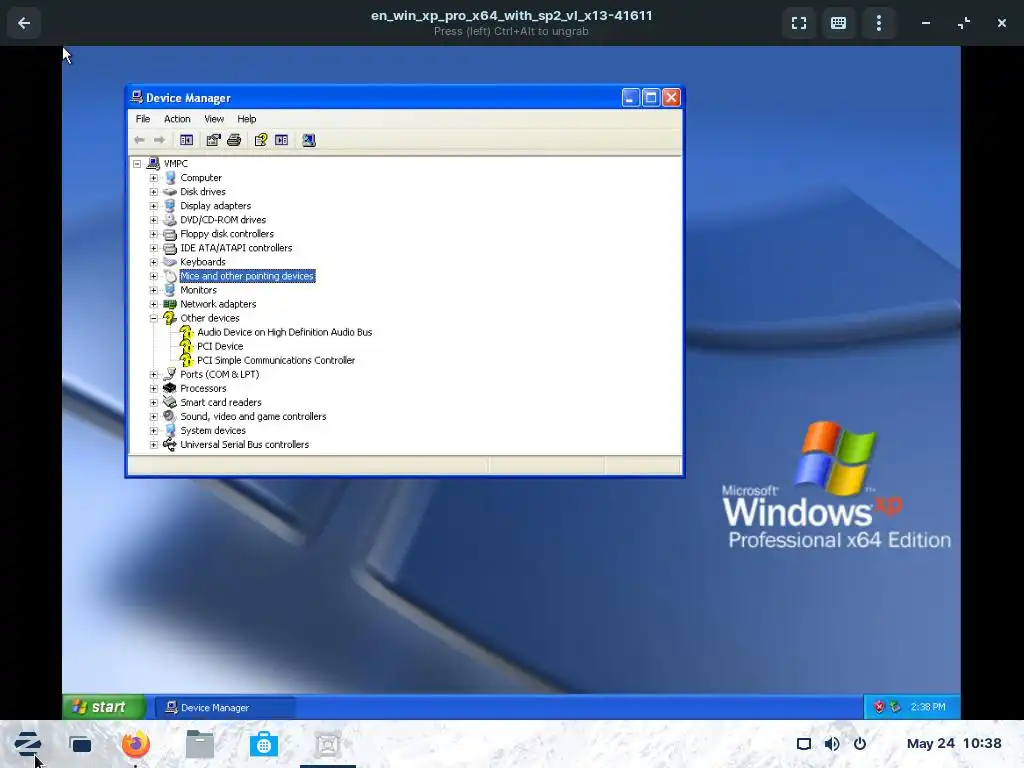
Task: Open the View menu
Action: click(214, 119)
